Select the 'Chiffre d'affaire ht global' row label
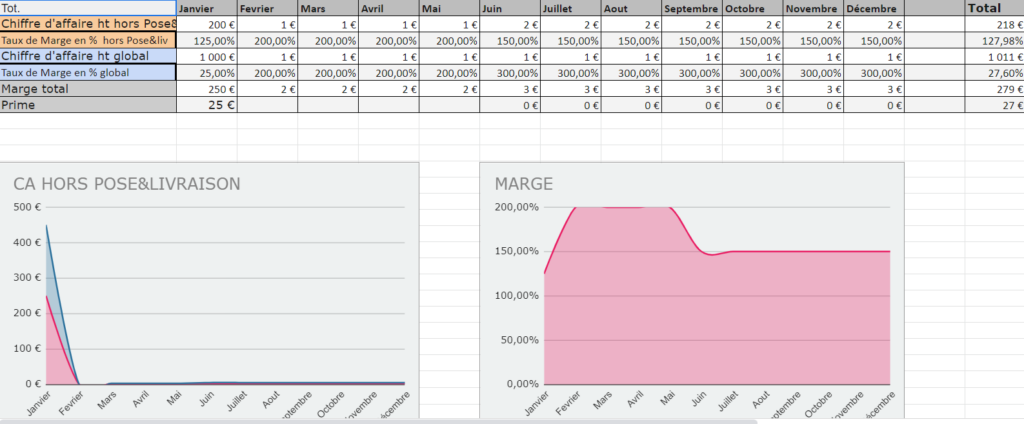1024x424 pixels. coord(88,56)
